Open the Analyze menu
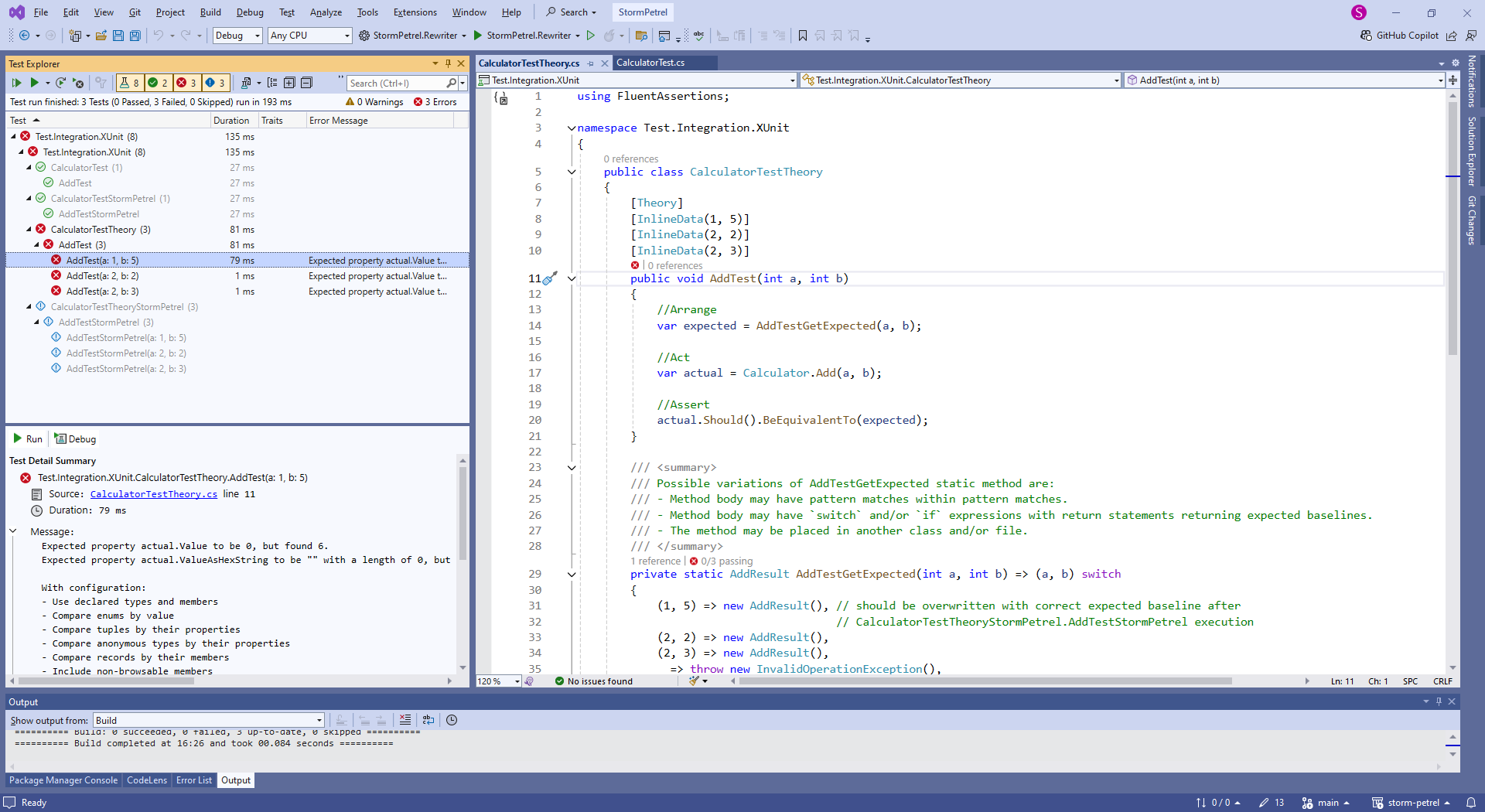Screen dimensions: 1485x812 [x=326, y=12]
